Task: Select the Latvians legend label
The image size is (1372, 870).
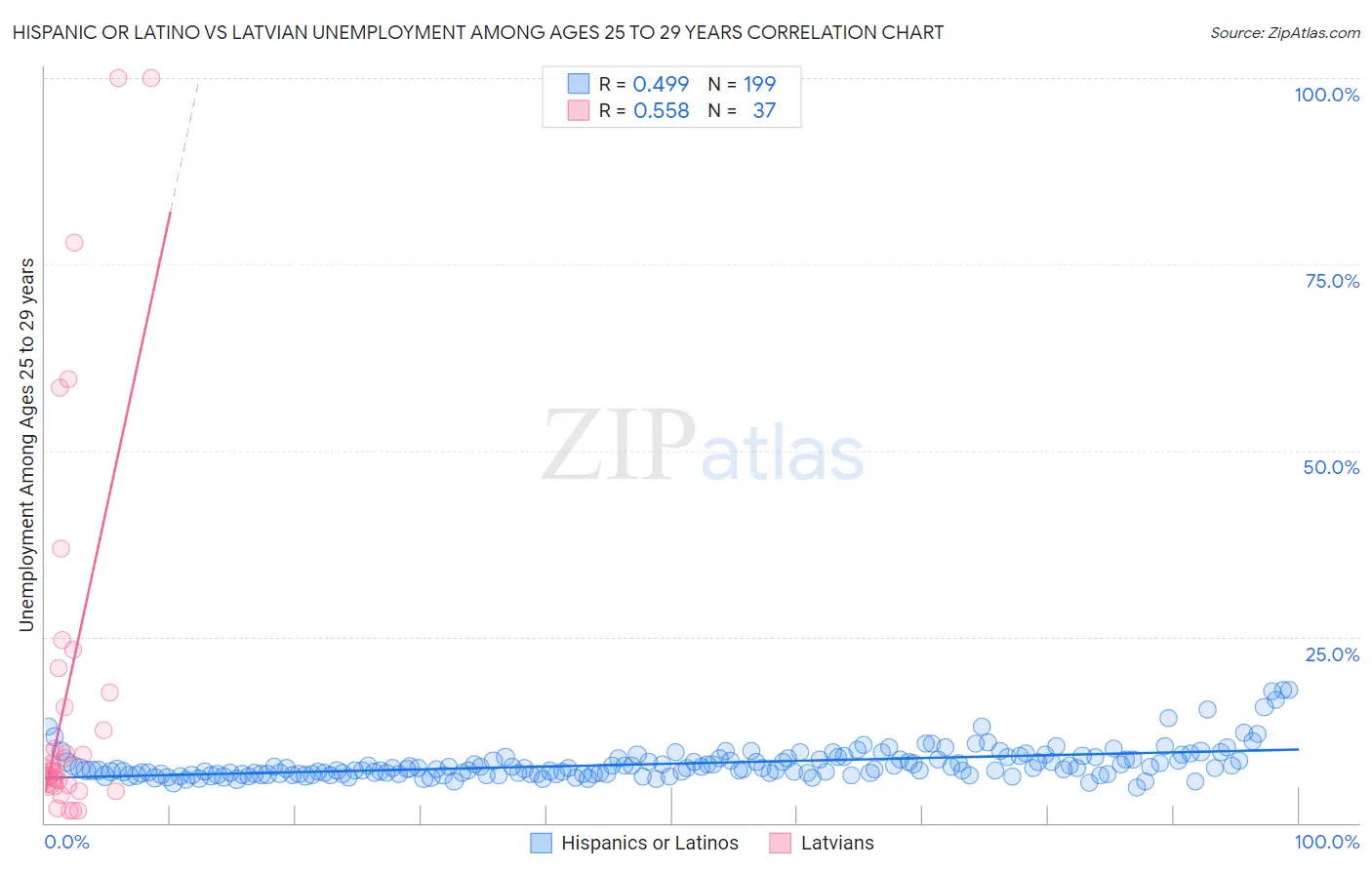Action: coord(837,843)
